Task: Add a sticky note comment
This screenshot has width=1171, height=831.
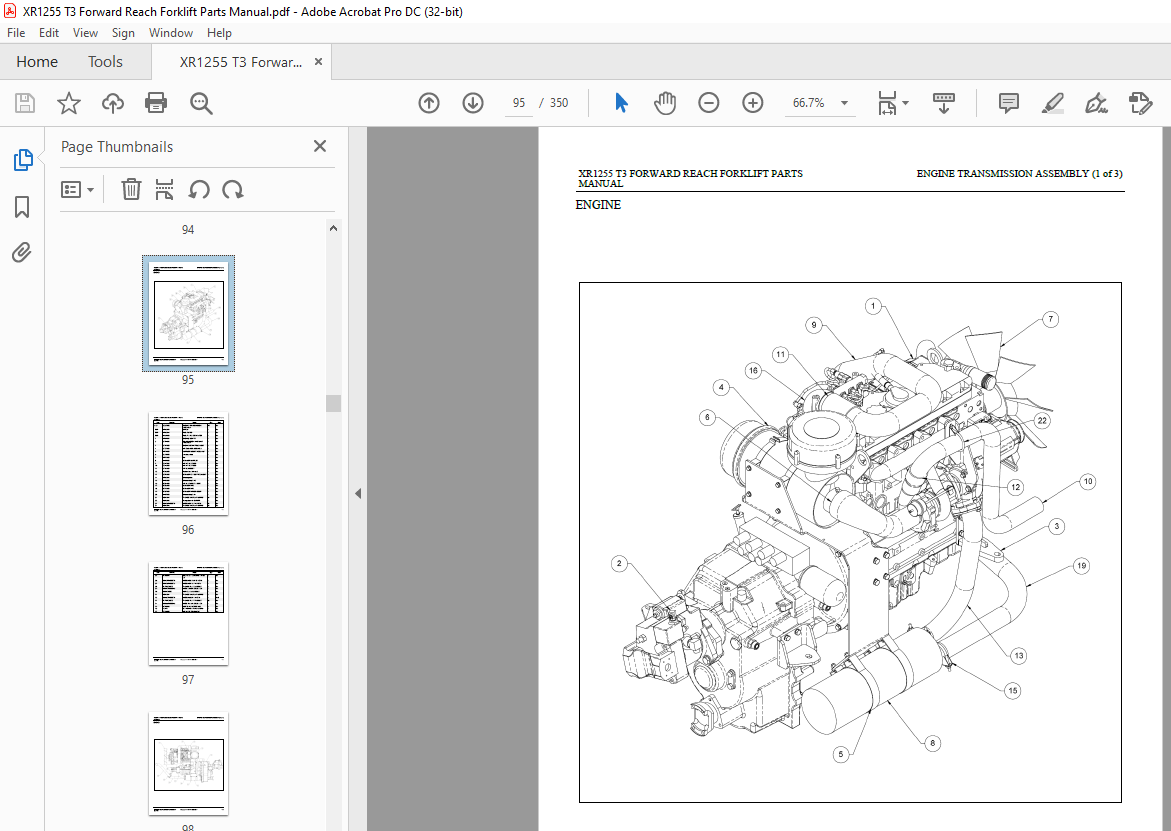Action: pos(1009,103)
